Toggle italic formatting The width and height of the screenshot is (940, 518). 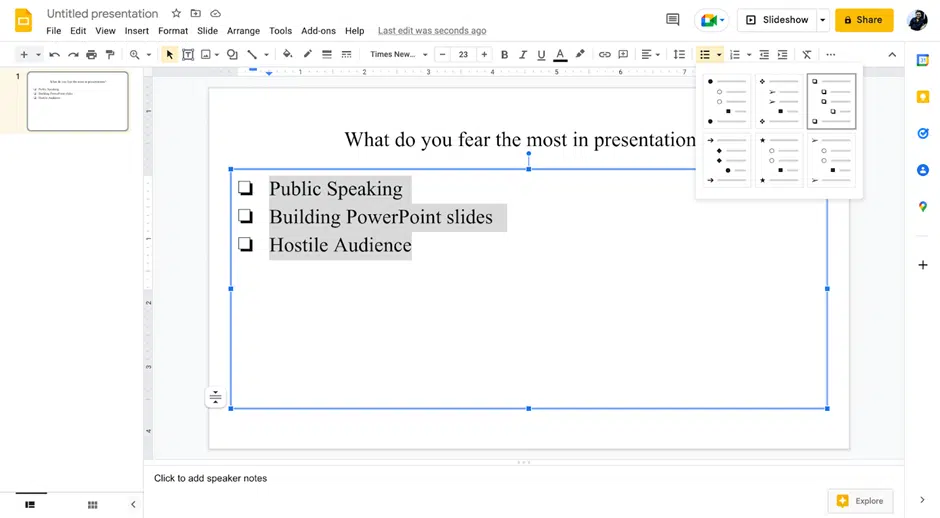click(x=523, y=55)
